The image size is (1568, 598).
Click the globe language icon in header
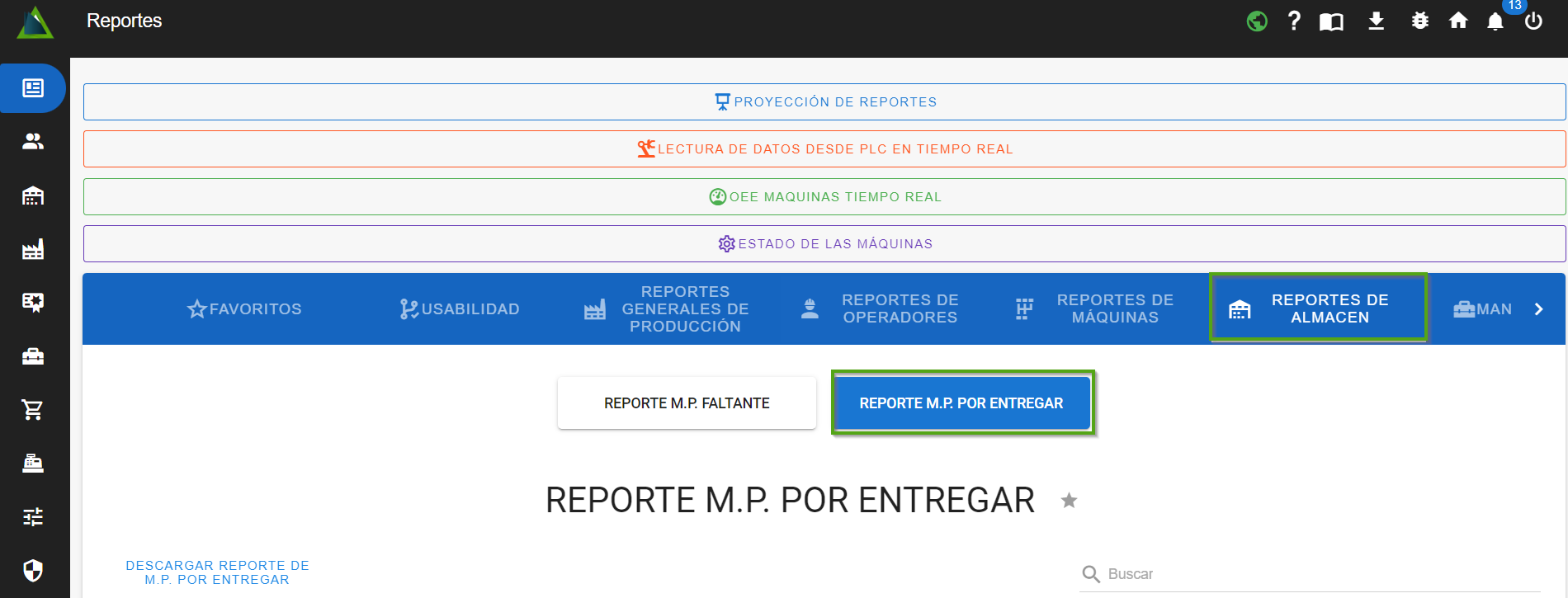1257,21
